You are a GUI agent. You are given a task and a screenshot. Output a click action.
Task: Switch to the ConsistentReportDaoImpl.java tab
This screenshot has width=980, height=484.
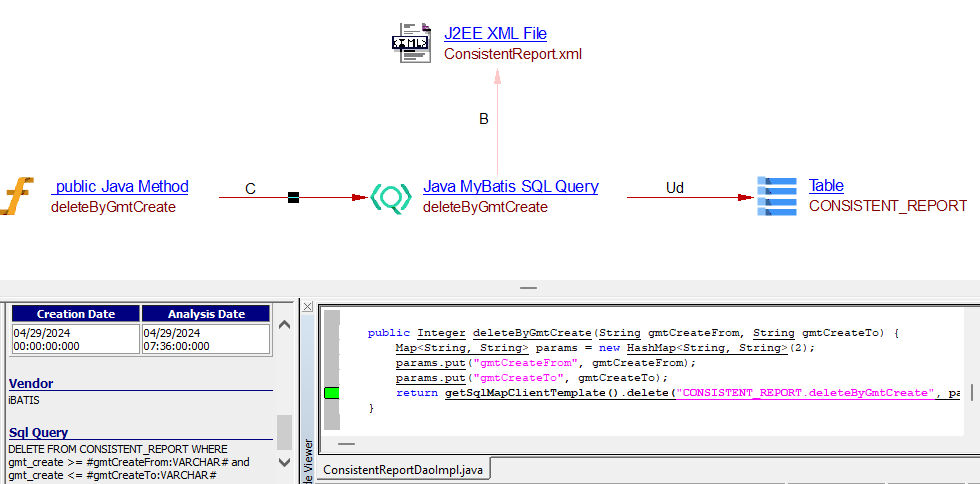[x=404, y=469]
